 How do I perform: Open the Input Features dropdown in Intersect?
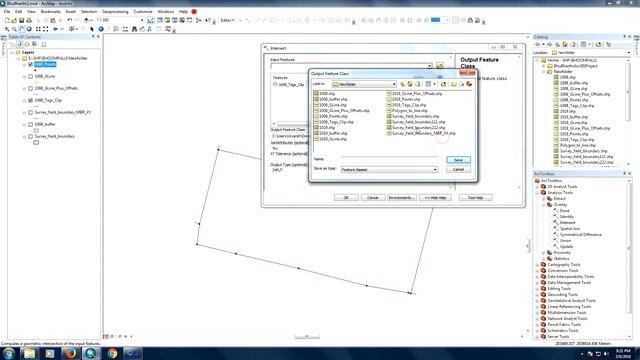pos(429,66)
